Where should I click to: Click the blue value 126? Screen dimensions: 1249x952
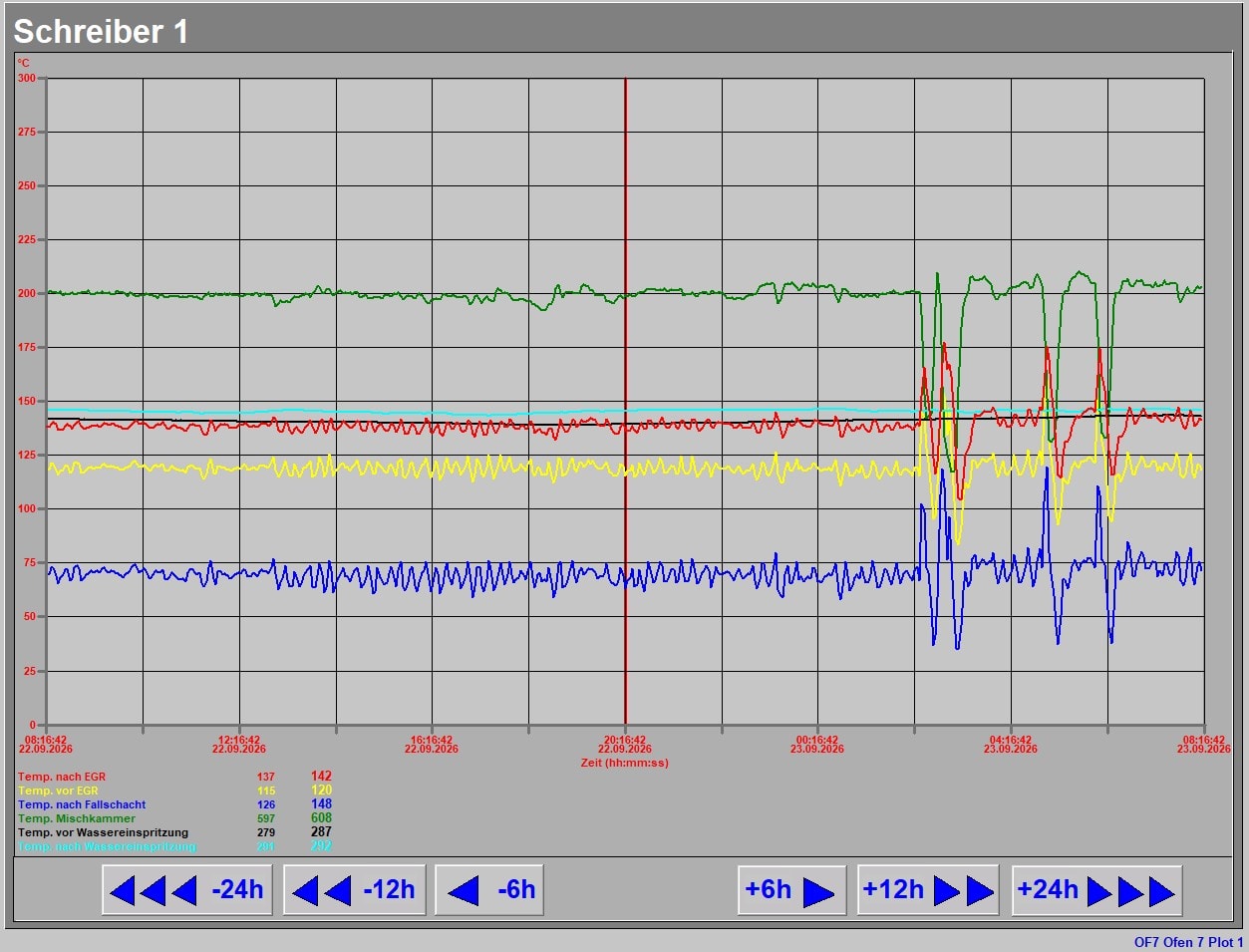point(266,804)
